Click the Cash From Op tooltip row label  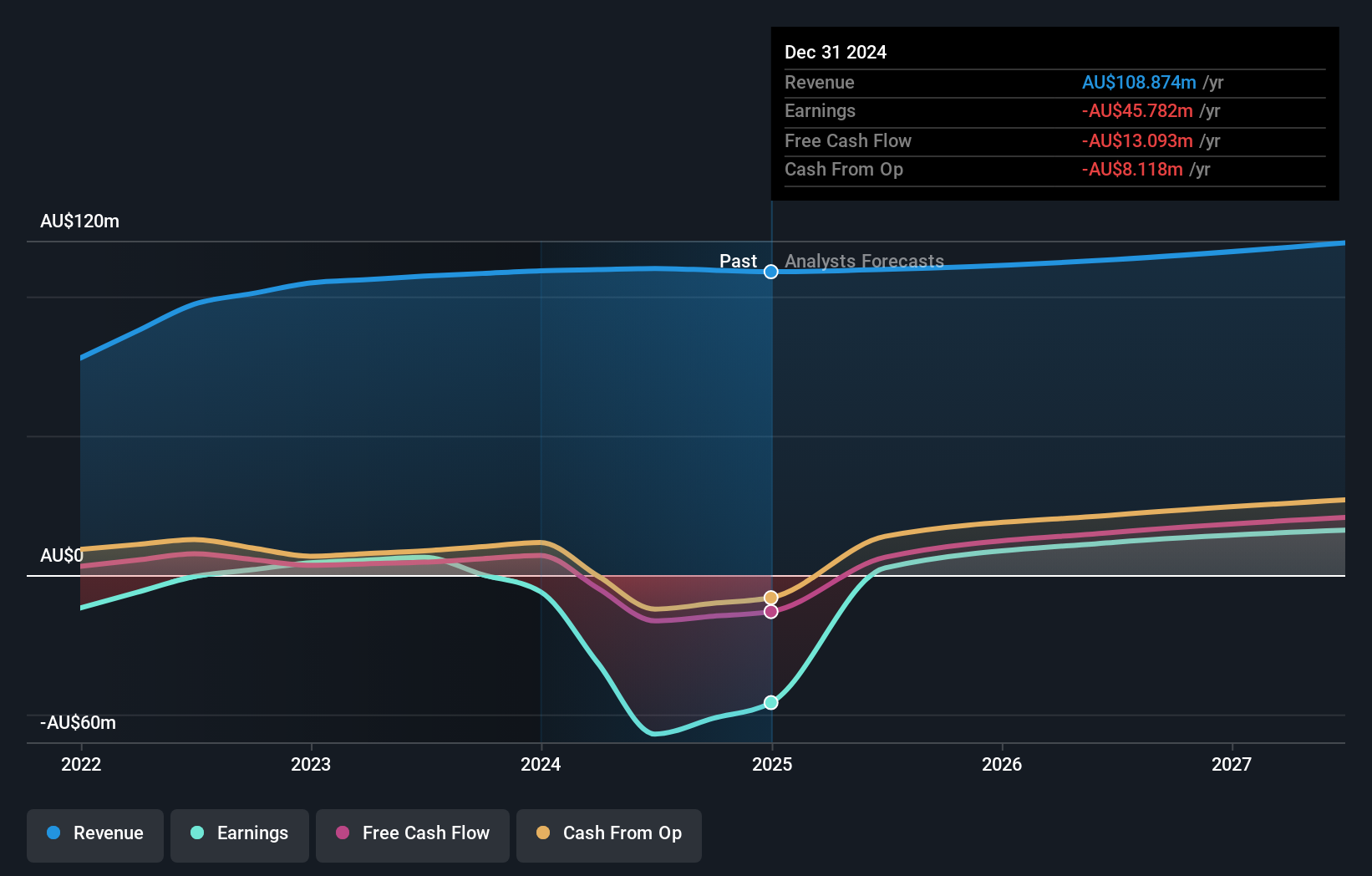844,170
